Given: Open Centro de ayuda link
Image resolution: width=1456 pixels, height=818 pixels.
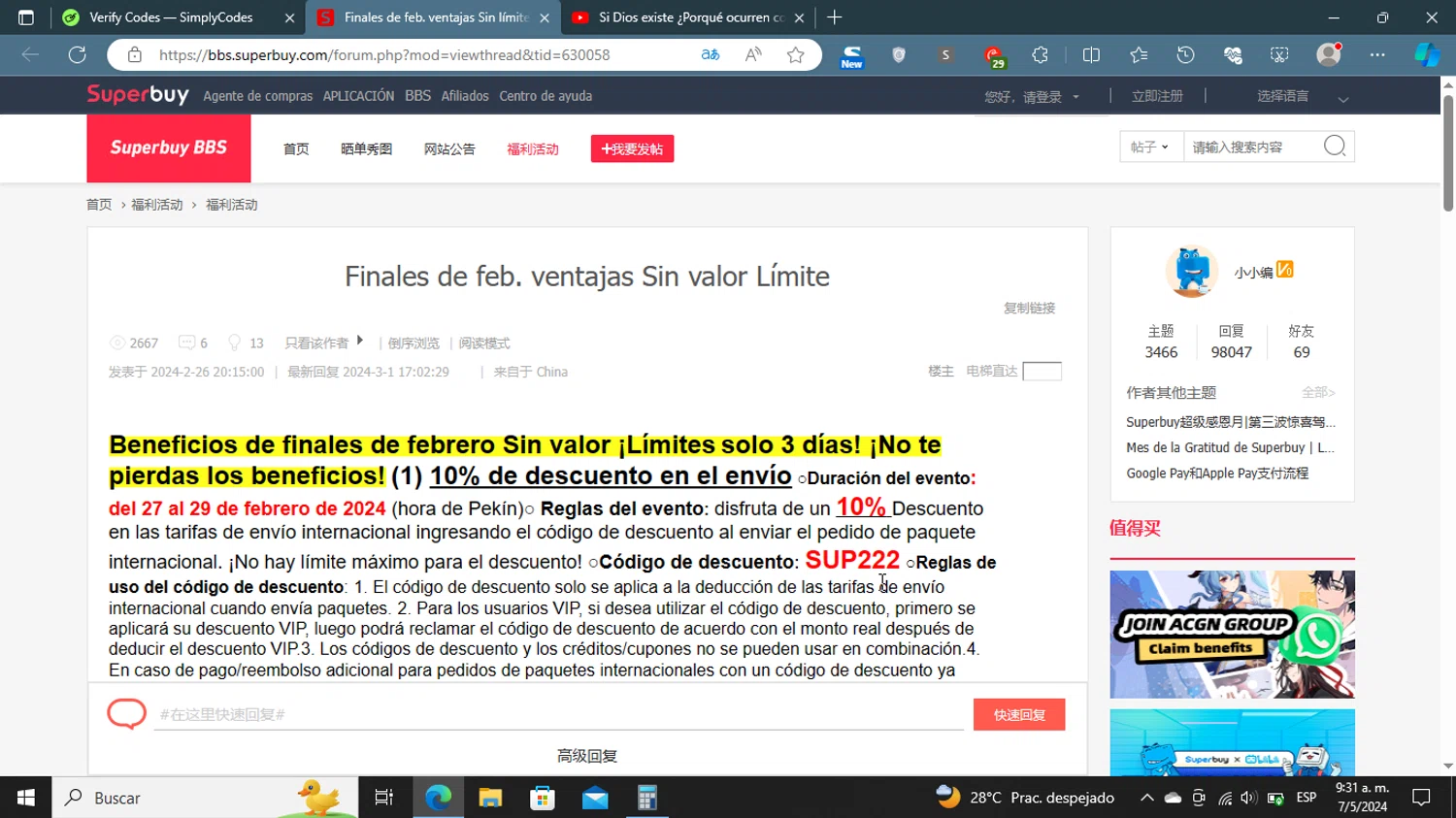Looking at the screenshot, I should point(546,96).
